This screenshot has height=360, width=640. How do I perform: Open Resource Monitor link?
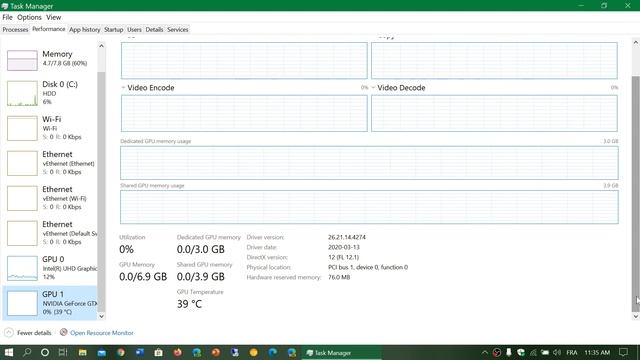(x=102, y=333)
